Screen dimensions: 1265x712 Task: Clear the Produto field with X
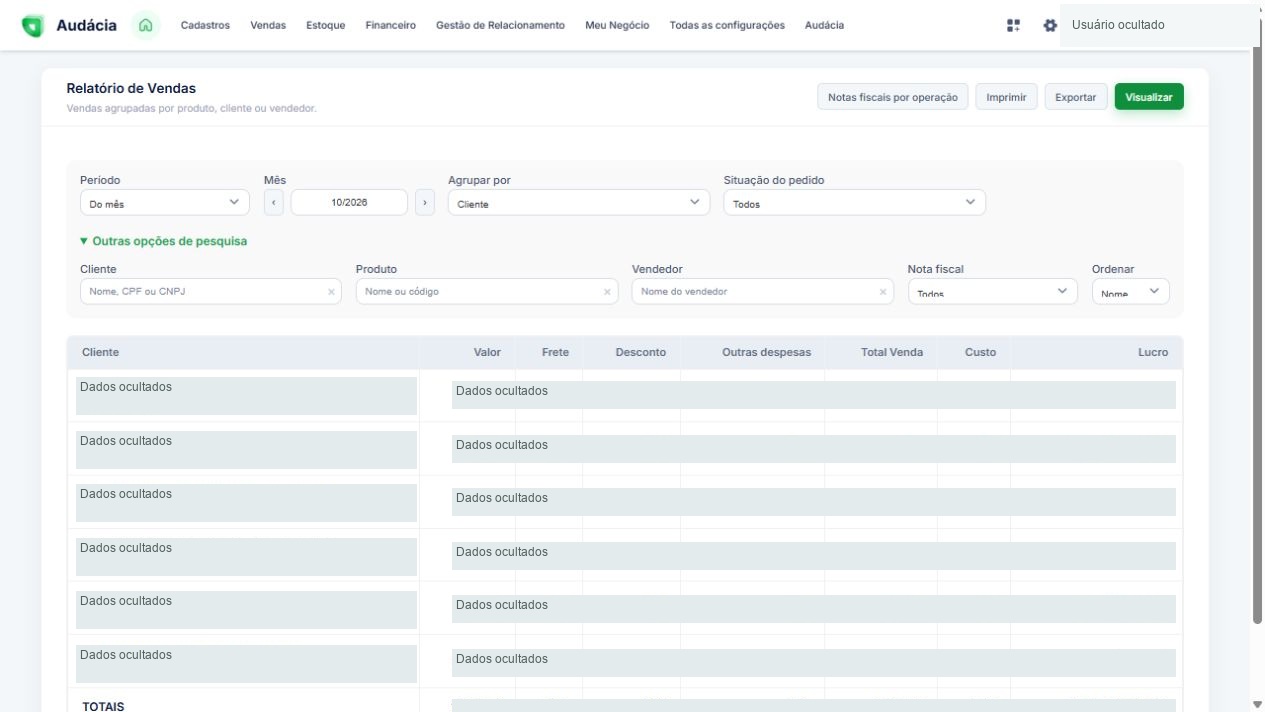[606, 292]
